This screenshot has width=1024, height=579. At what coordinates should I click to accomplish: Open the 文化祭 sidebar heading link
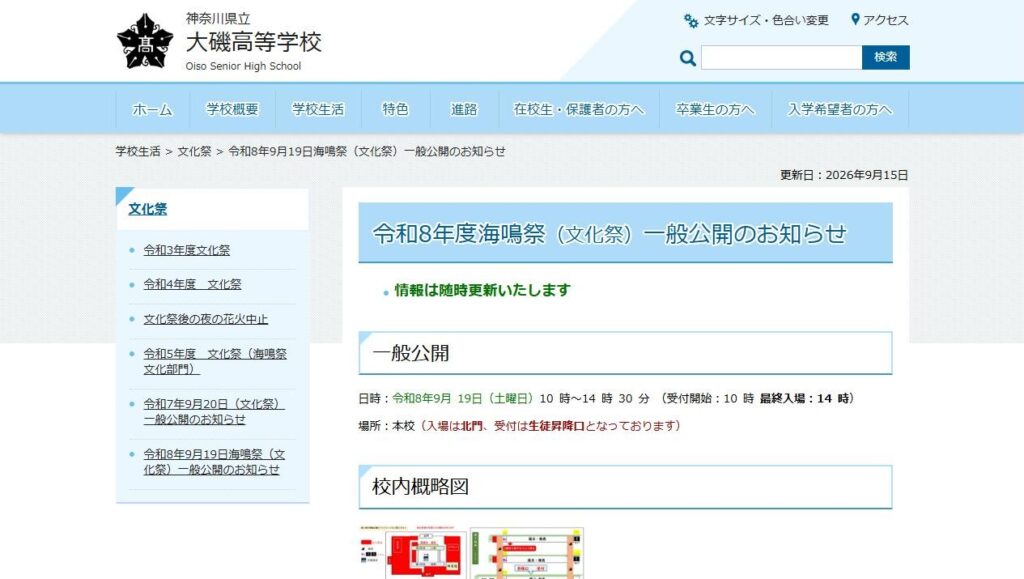pos(148,209)
